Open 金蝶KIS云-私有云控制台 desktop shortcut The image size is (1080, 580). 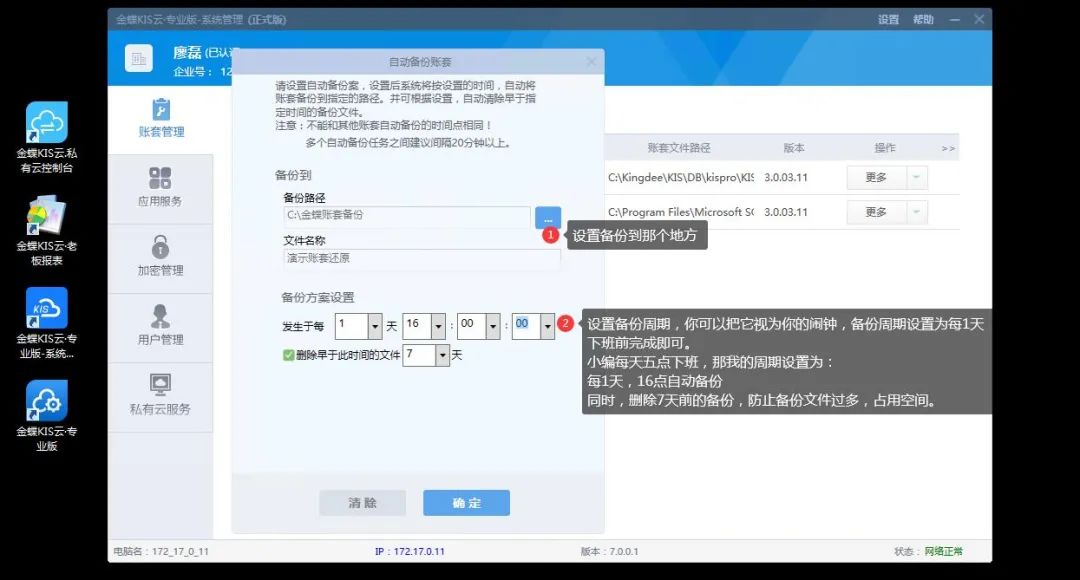pos(47,138)
